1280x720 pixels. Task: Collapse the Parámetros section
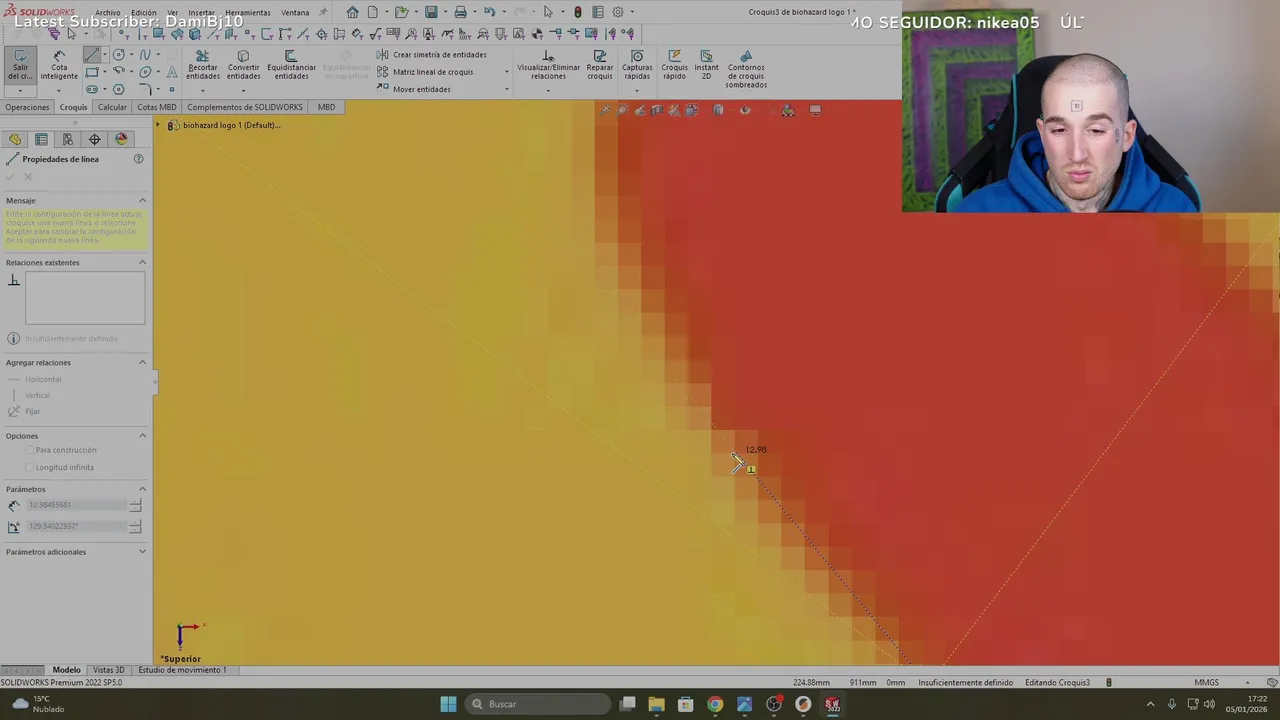coord(142,489)
